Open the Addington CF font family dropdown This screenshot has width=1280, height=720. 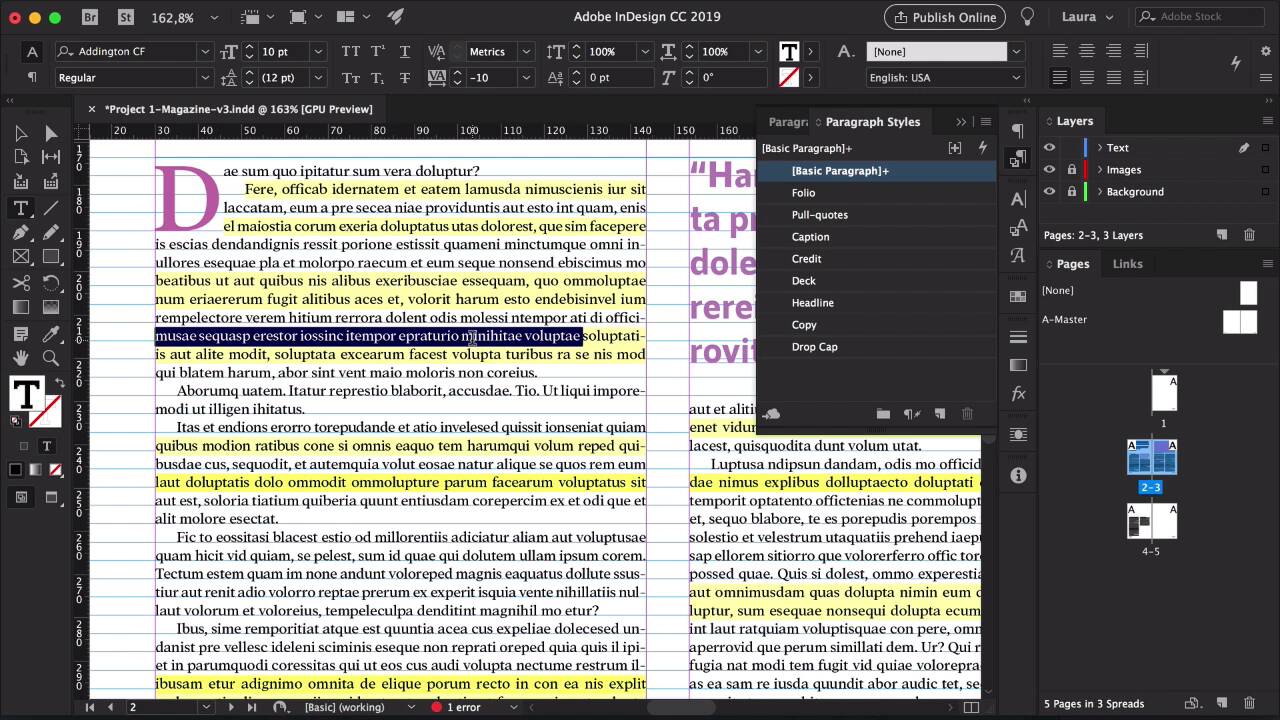[205, 52]
